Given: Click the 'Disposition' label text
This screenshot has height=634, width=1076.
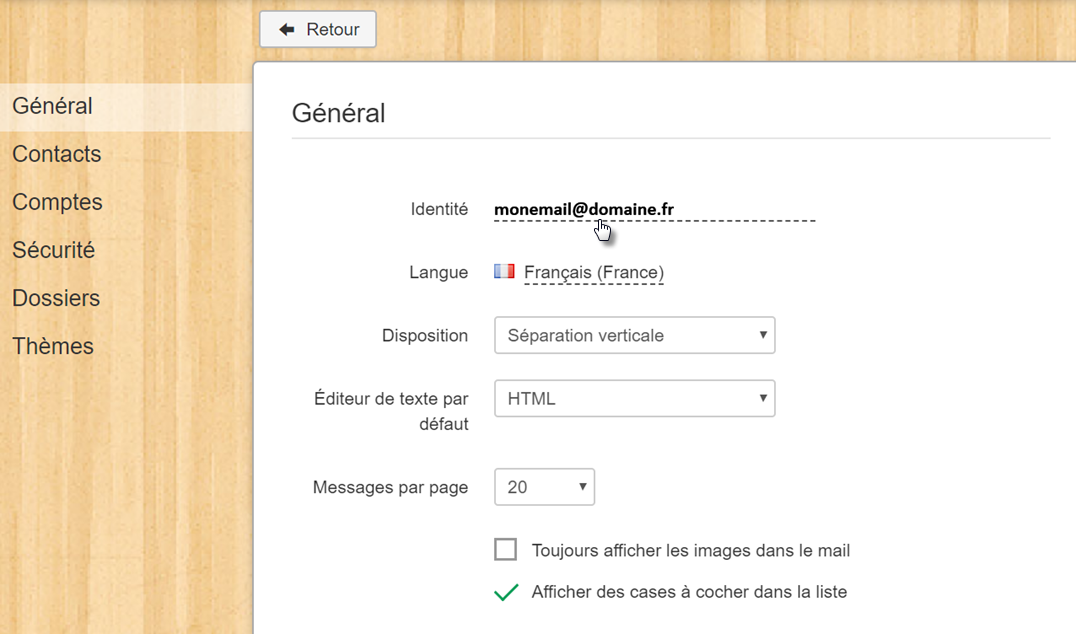Looking at the screenshot, I should (x=425, y=336).
